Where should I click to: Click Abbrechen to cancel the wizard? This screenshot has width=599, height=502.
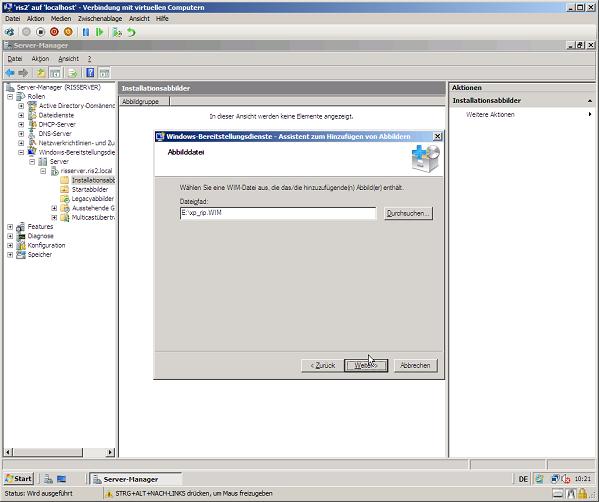click(x=415, y=365)
